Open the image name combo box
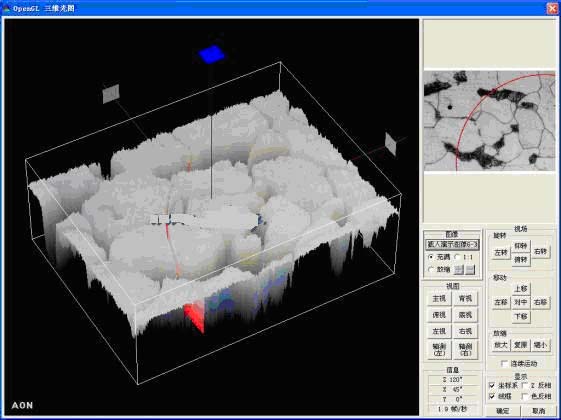The height and width of the screenshot is (420, 561). tap(452, 245)
